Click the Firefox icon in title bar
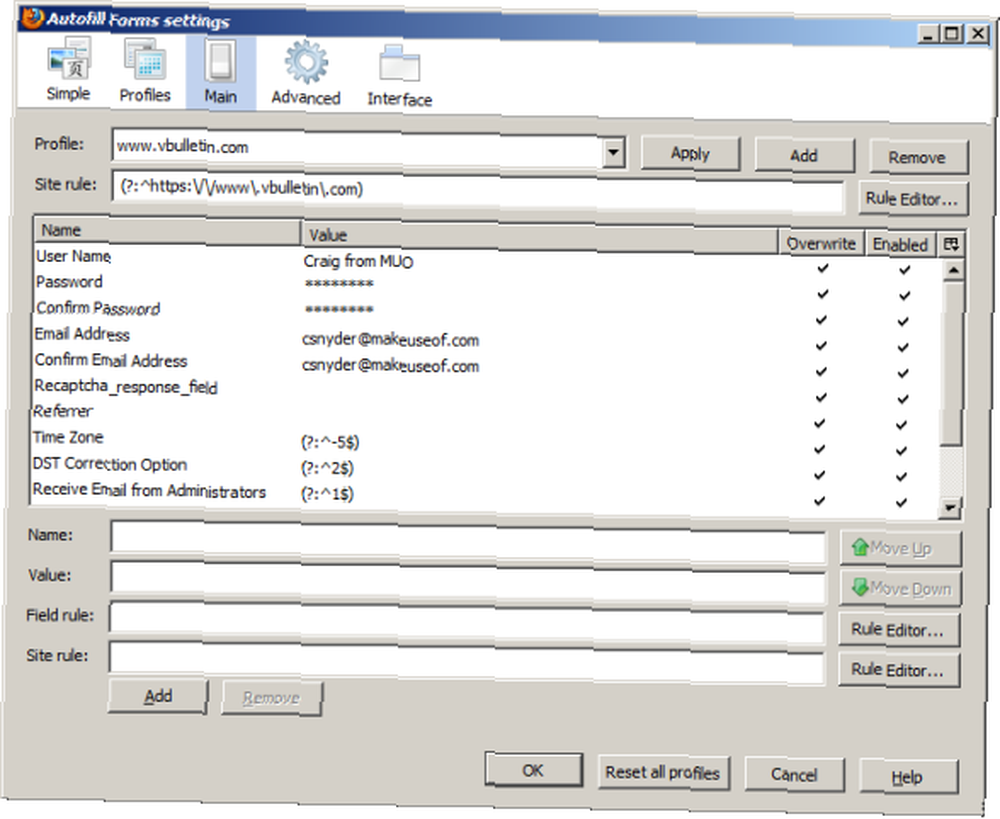This screenshot has height=819, width=1000. pos(32,17)
